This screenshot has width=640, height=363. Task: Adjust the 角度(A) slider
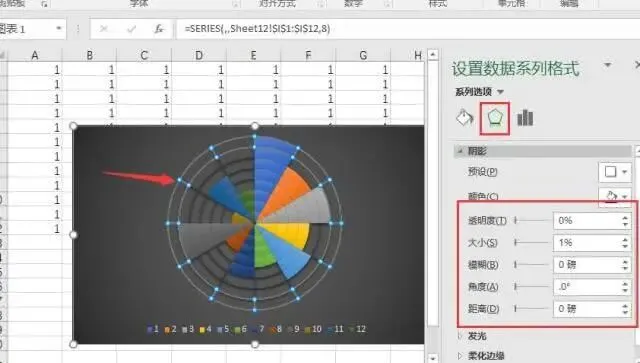pyautogui.click(x=531, y=287)
